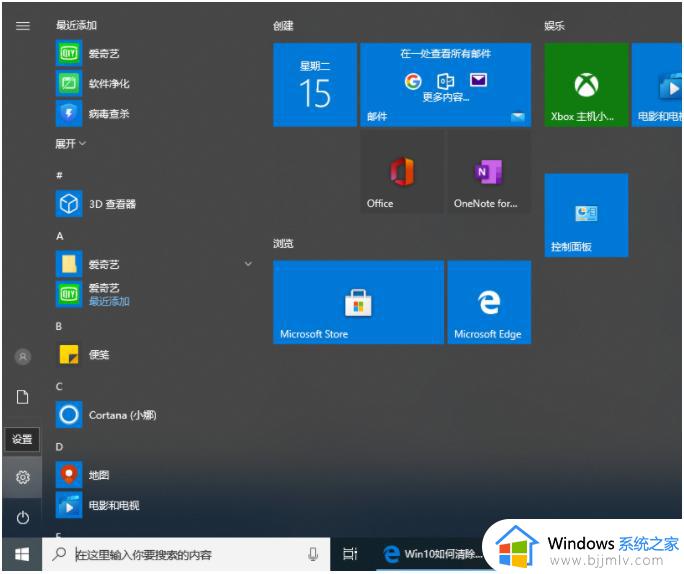
Task: Click the D letter index header
Action: pos(59,447)
